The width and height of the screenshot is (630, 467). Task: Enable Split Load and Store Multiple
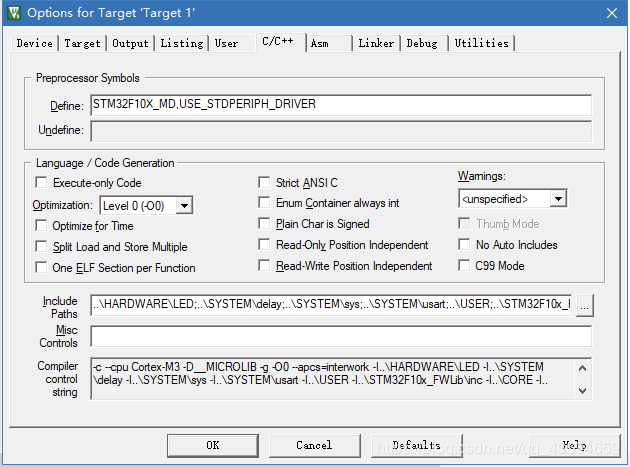41,246
